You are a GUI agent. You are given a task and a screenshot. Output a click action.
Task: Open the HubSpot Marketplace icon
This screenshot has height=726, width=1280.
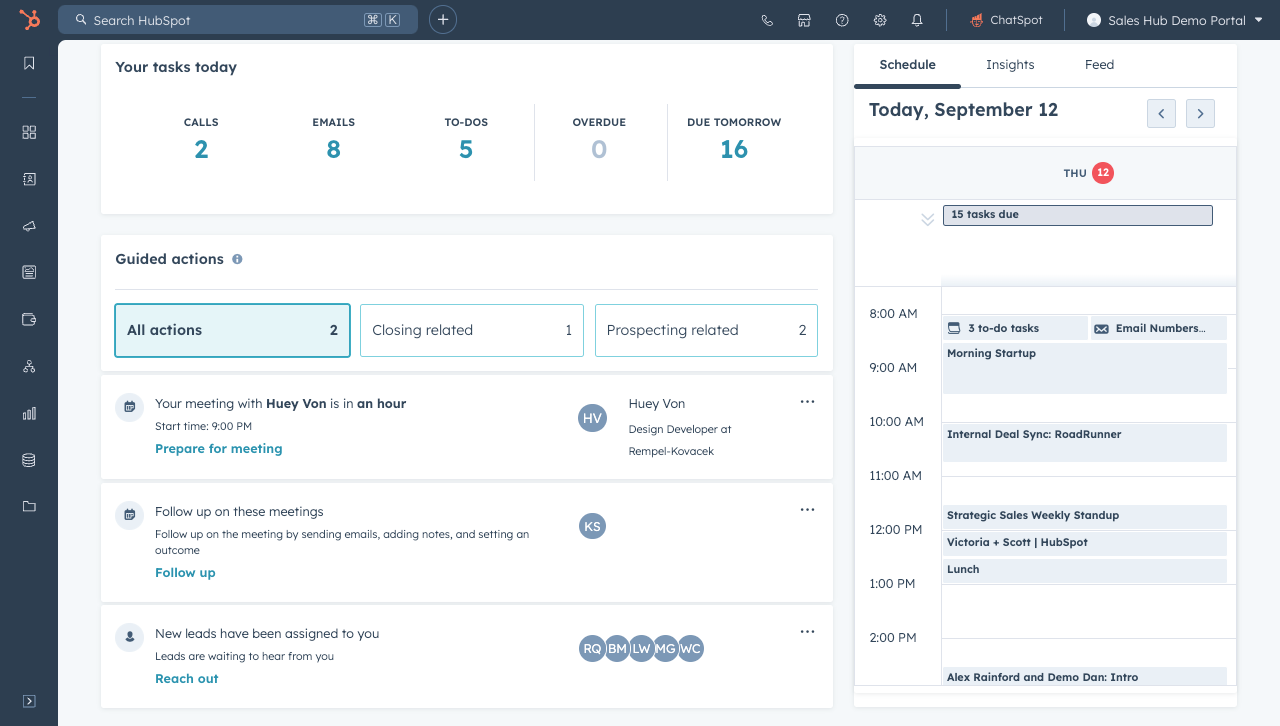click(x=804, y=19)
